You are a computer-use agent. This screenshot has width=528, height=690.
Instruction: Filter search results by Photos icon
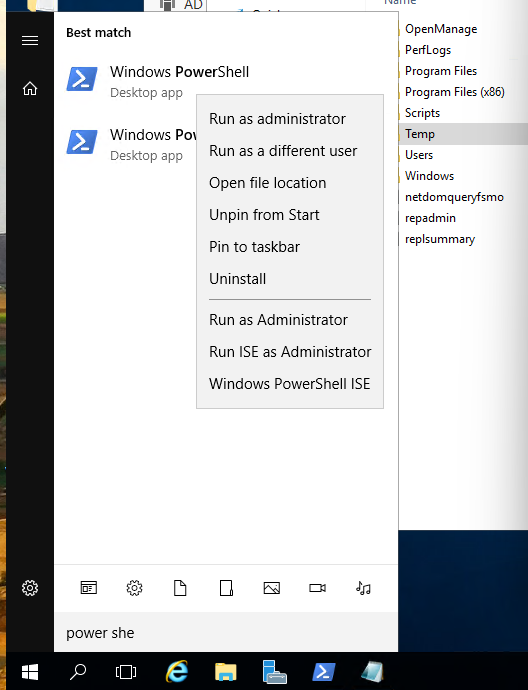271,588
